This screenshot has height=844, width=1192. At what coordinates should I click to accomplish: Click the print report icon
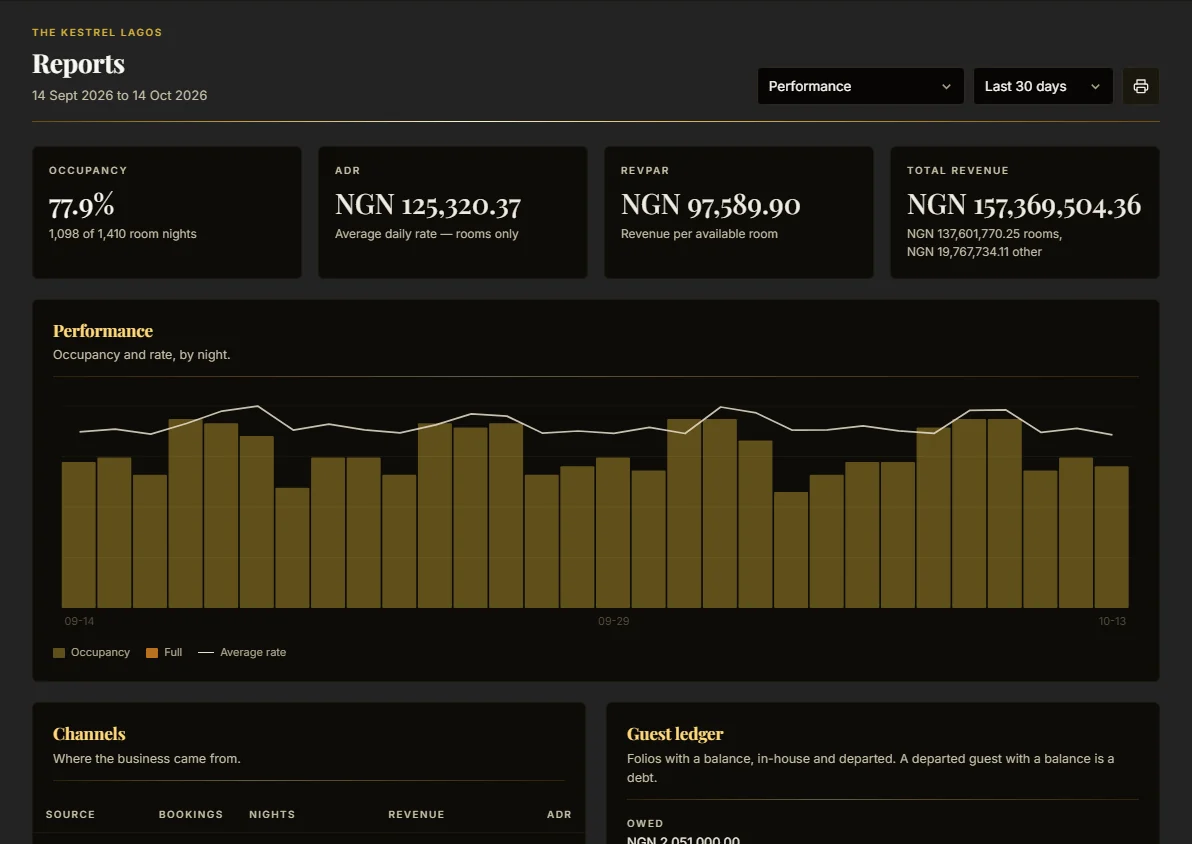[1140, 86]
